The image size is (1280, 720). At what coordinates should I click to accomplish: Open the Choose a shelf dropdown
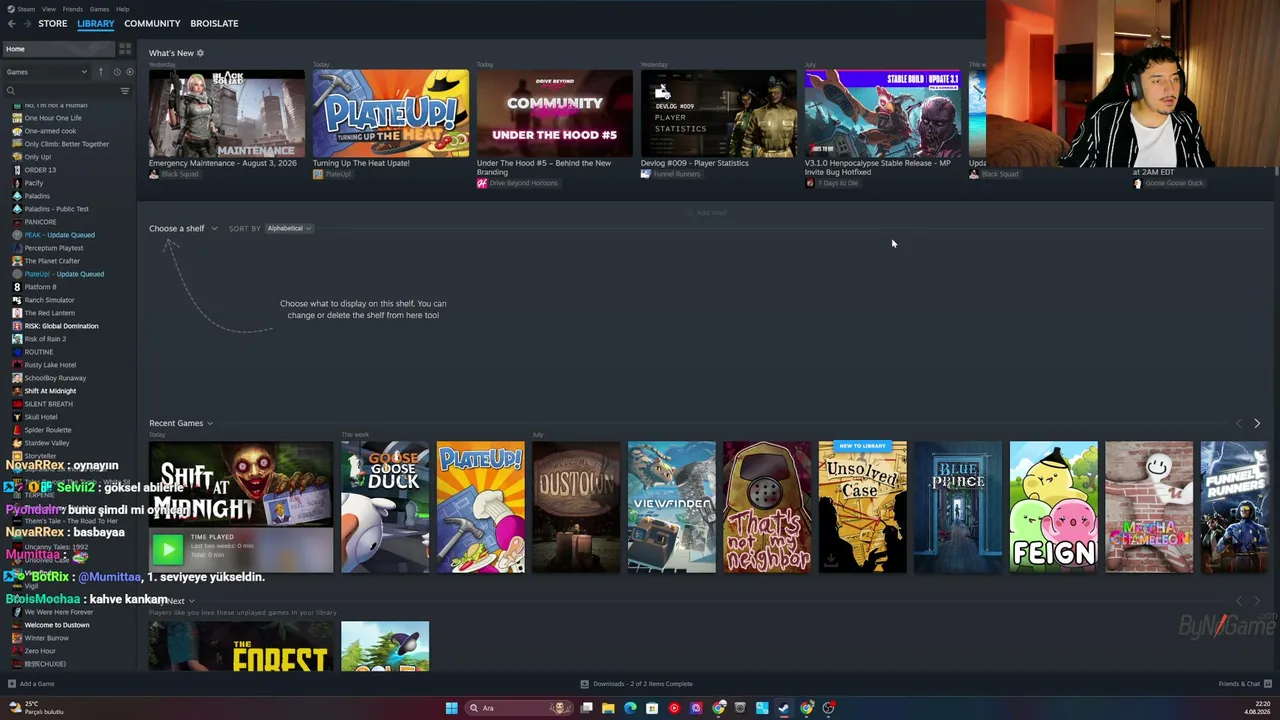[x=183, y=229]
